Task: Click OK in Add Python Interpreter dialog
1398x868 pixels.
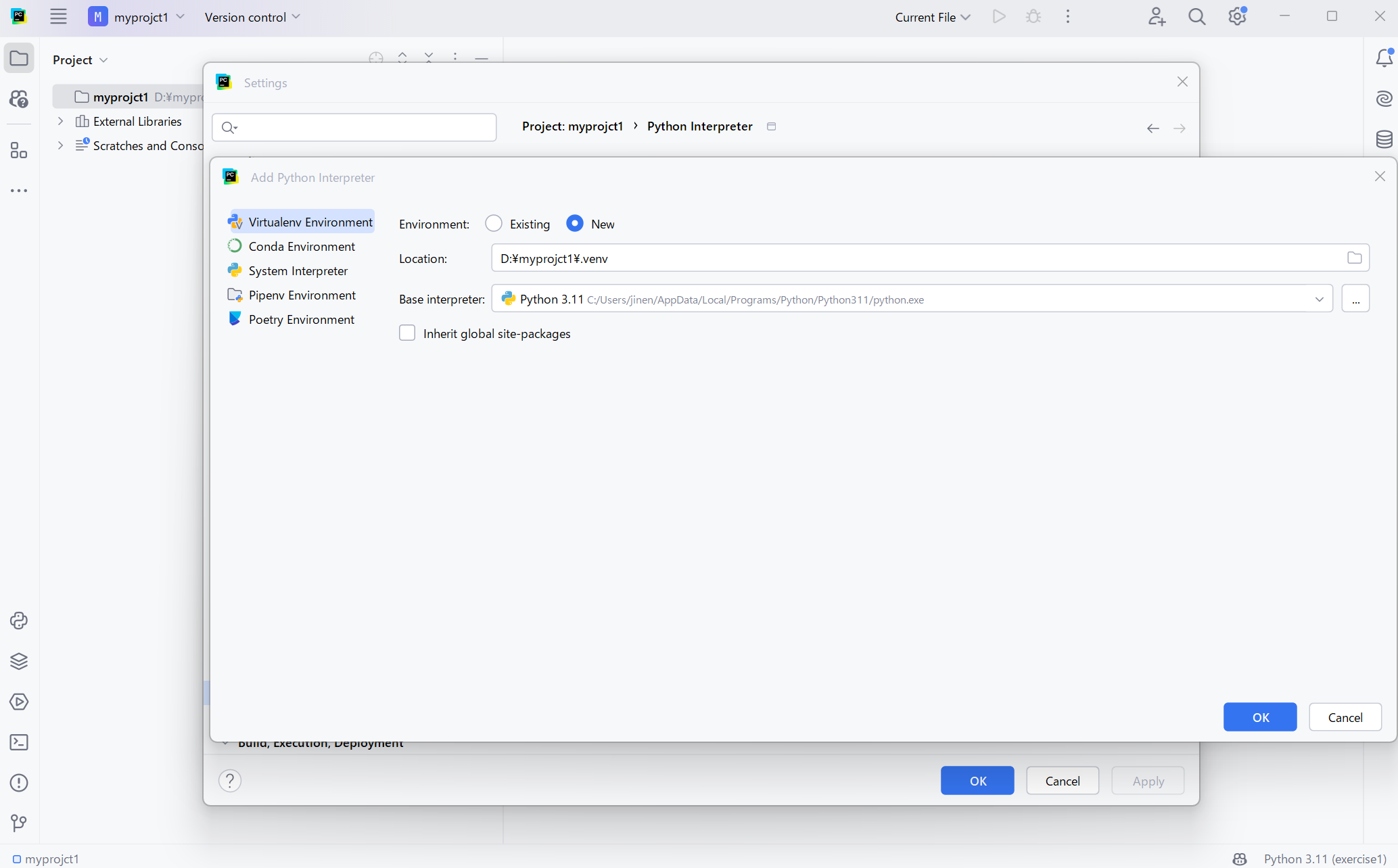Action: 1259,717
